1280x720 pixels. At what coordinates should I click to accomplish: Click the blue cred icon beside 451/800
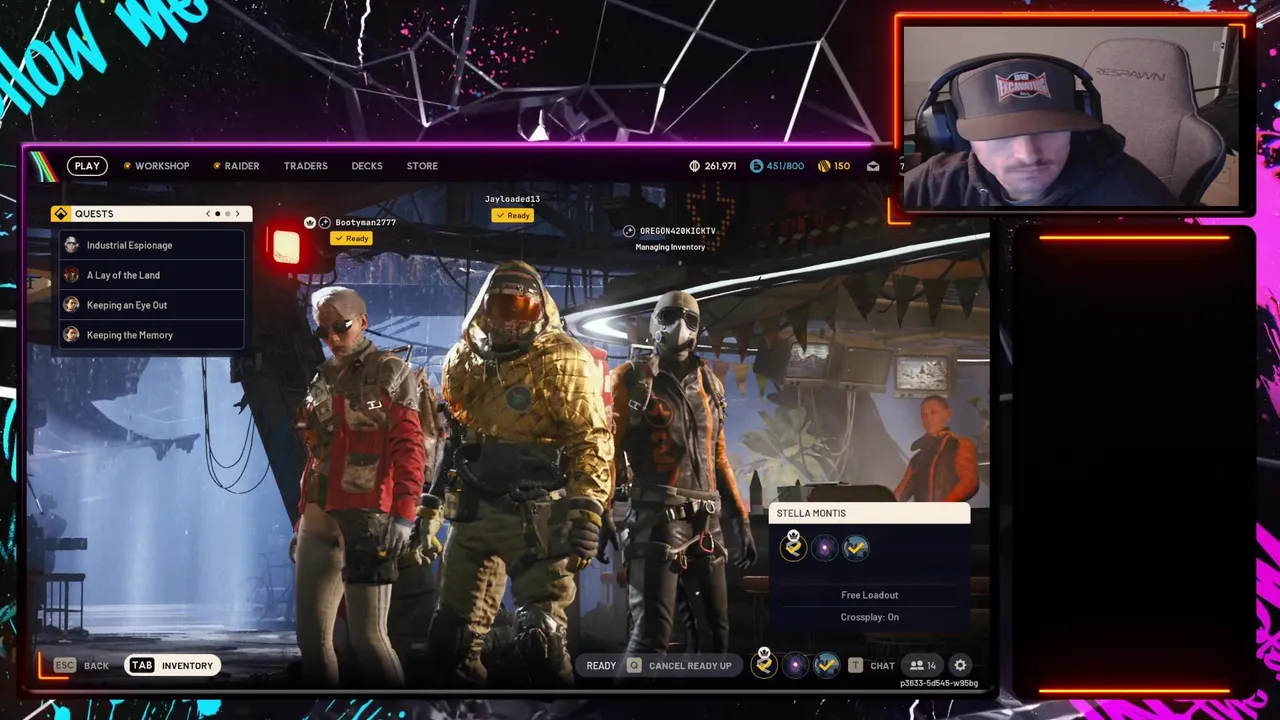click(x=757, y=166)
